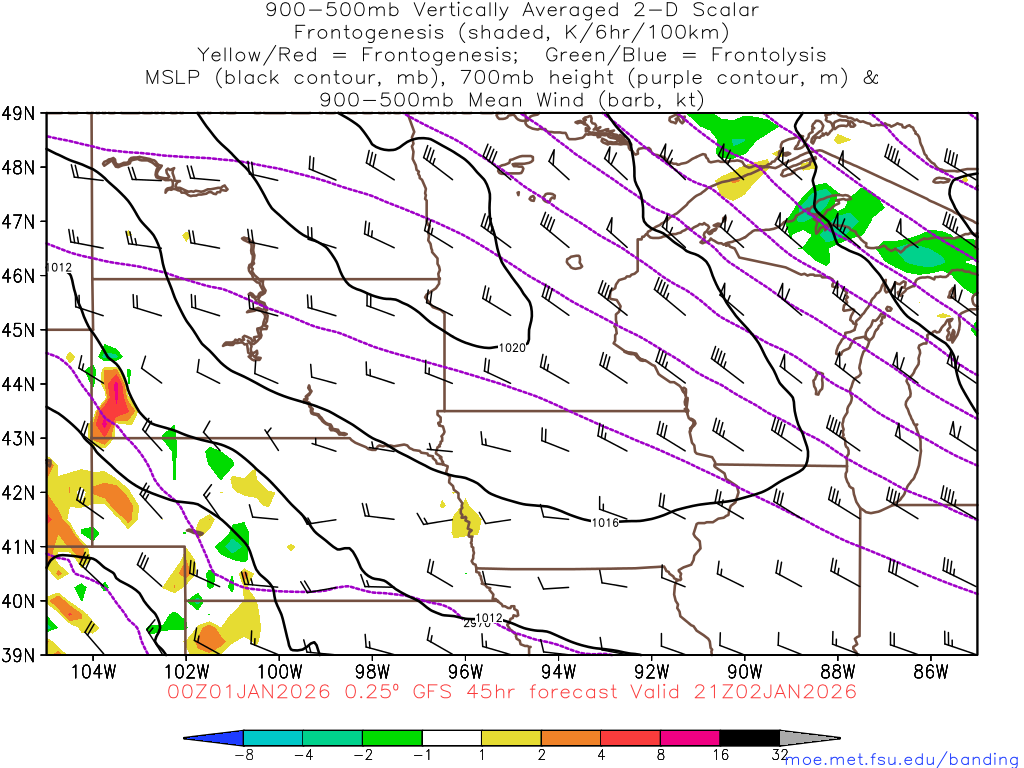Image resolution: width=1024 pixels, height=768 pixels.
Task: Click the 1016 isobar label
Action: (x=605, y=522)
